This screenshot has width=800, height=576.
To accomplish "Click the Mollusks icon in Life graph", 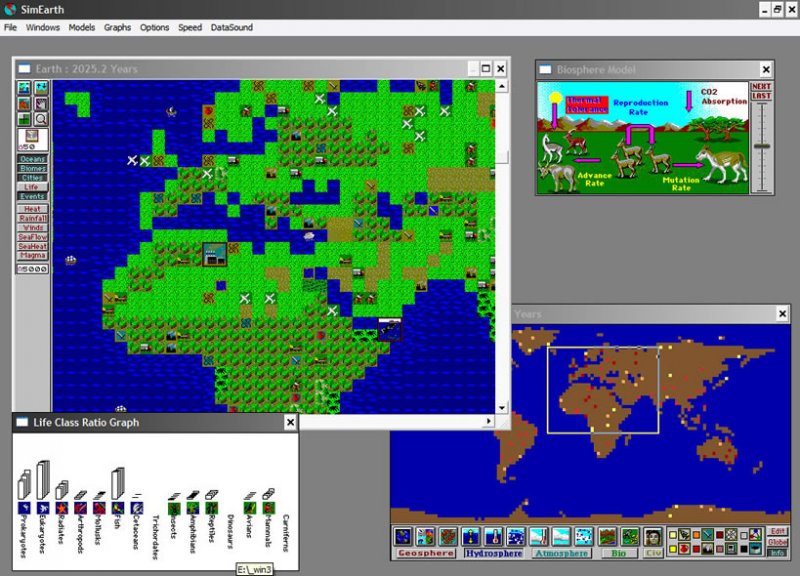I will [99, 508].
